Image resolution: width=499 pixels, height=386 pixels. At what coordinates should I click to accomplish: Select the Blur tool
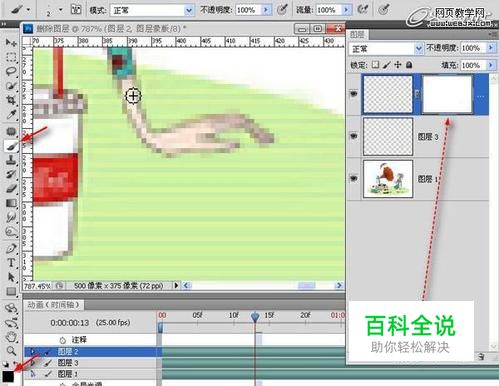pos(11,217)
